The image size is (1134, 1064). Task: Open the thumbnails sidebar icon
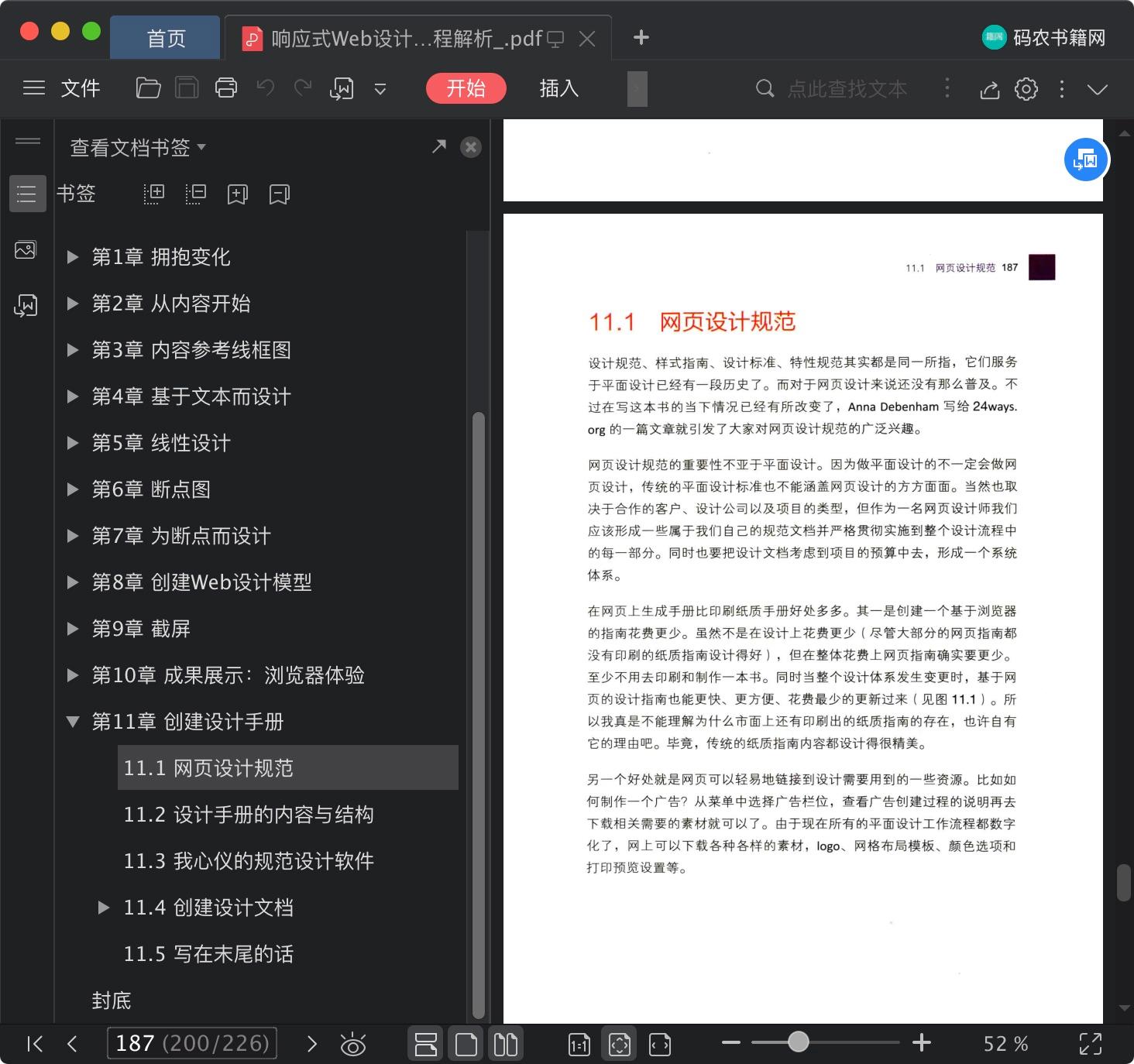pyautogui.click(x=26, y=250)
